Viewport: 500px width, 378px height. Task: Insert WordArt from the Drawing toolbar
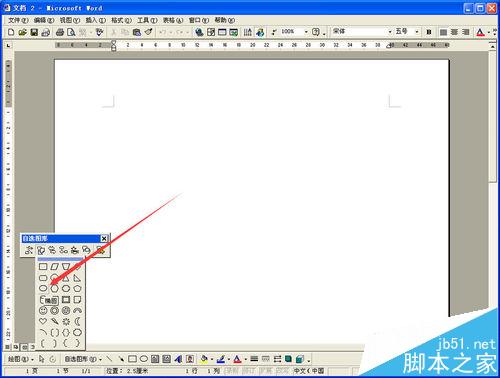click(178, 359)
